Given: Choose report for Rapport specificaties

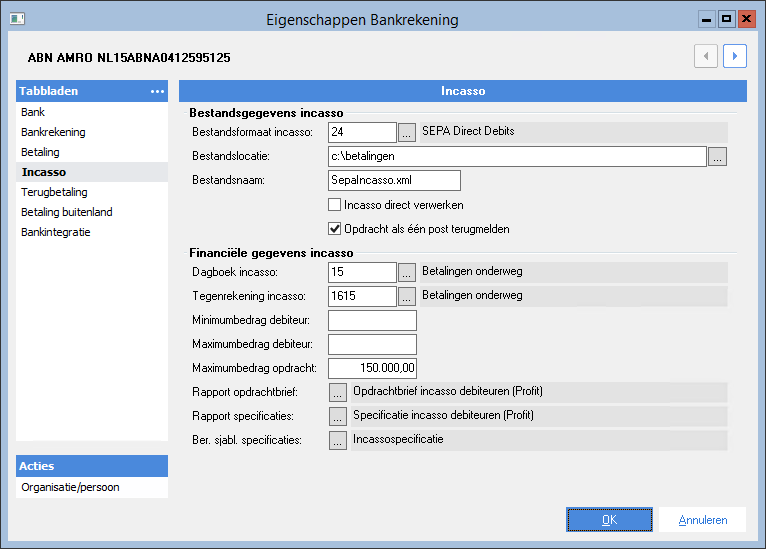Looking at the screenshot, I should 338,417.
